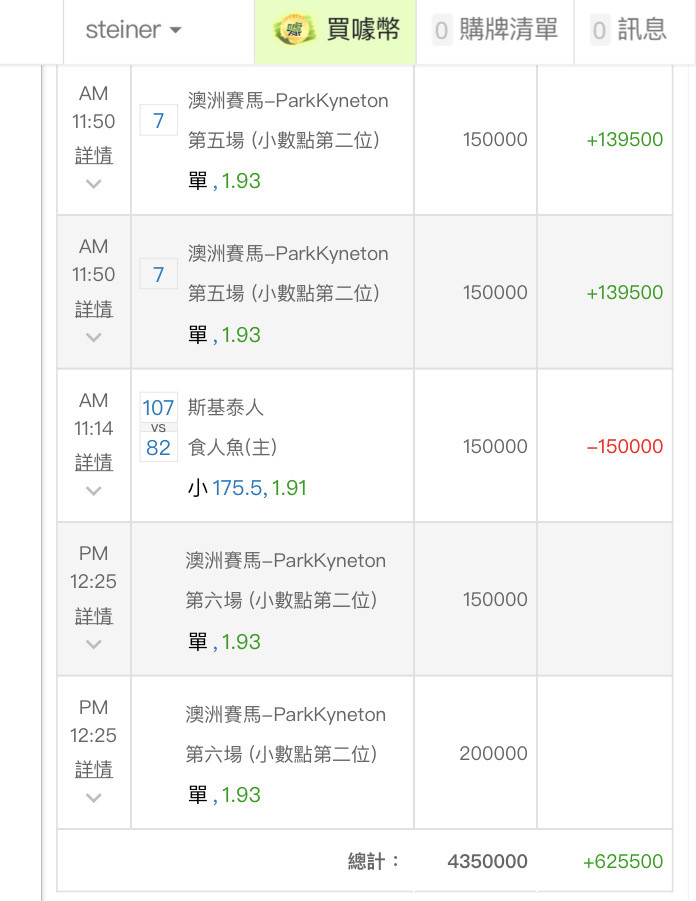Viewport: 696px width, 901px height.
Task: Expand details chevron of first 11:50 bet
Action: point(94,184)
